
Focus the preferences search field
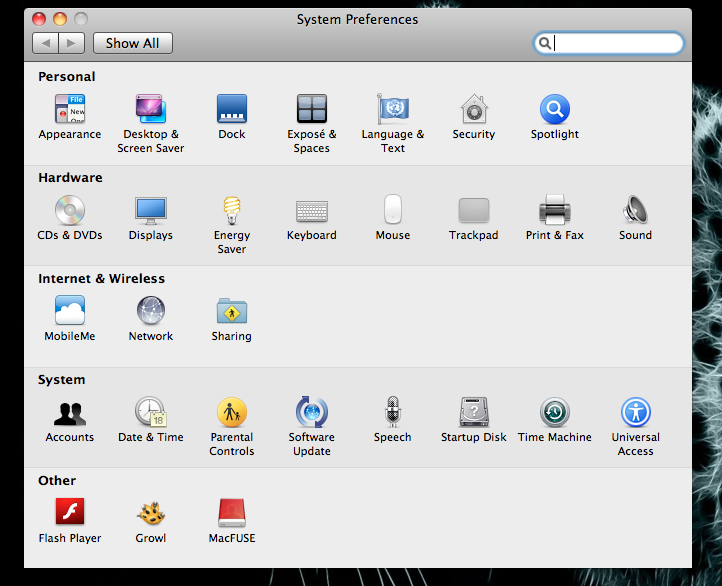click(609, 43)
